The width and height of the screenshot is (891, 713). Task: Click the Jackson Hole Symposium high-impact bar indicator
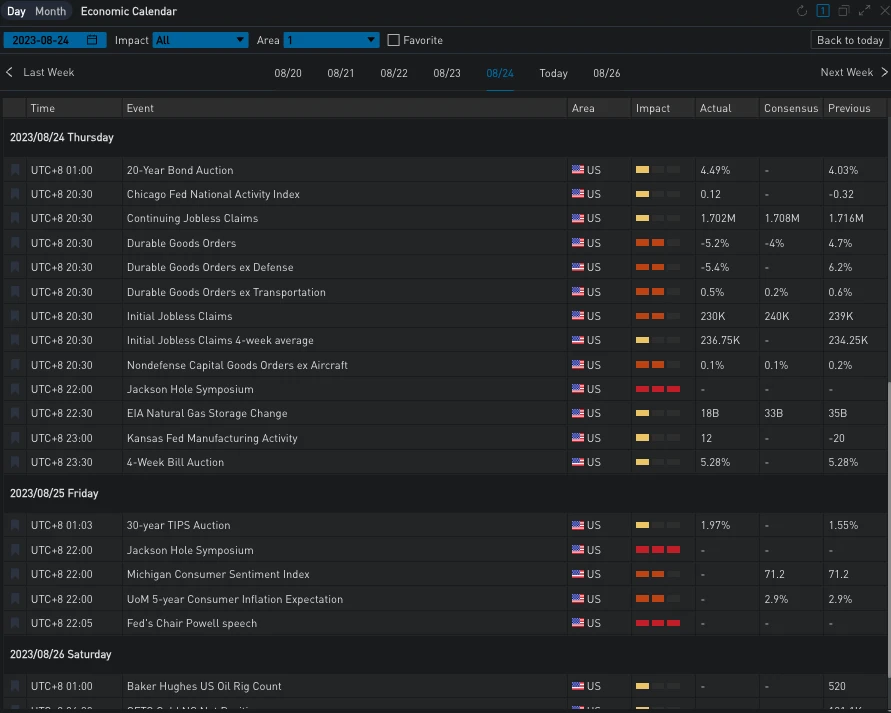(657, 389)
